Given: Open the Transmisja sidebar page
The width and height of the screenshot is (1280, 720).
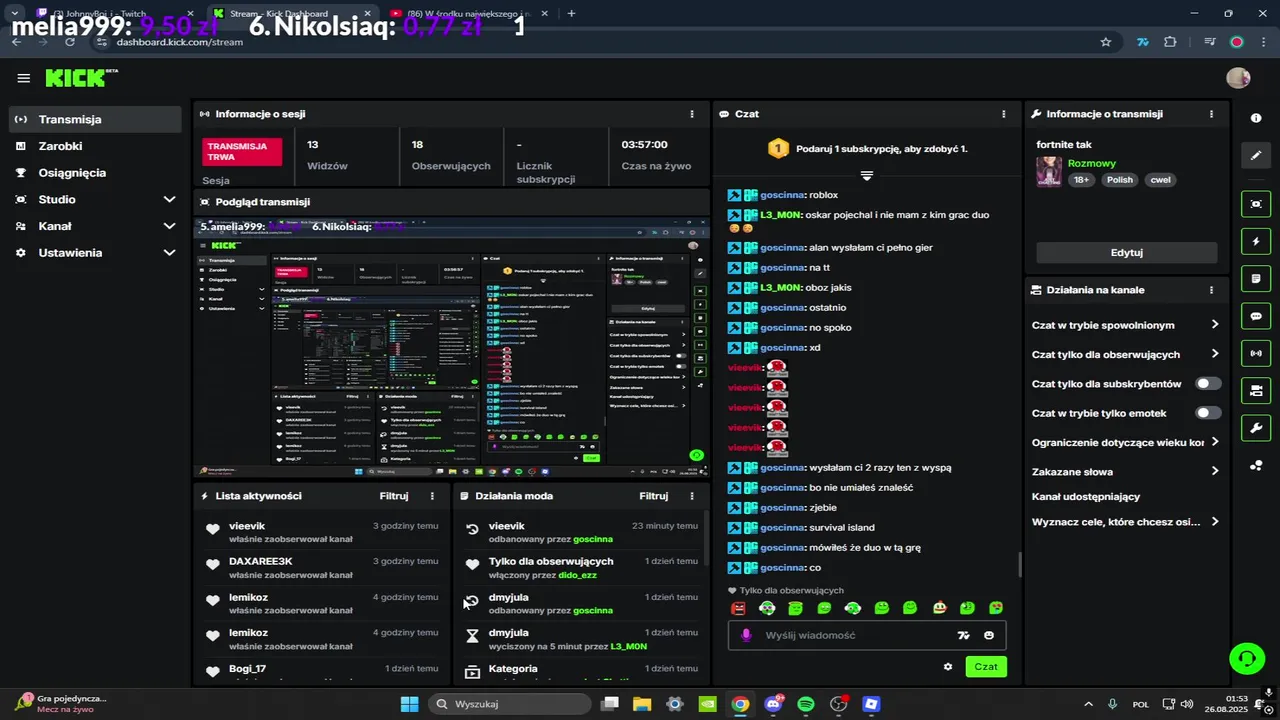Looking at the screenshot, I should point(96,119).
